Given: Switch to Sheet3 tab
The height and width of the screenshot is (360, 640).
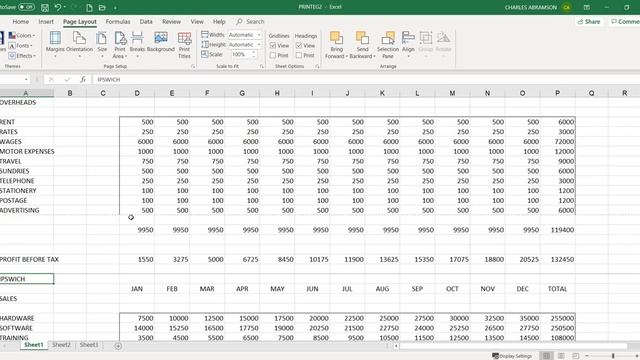Looking at the screenshot, I should click(x=89, y=345).
